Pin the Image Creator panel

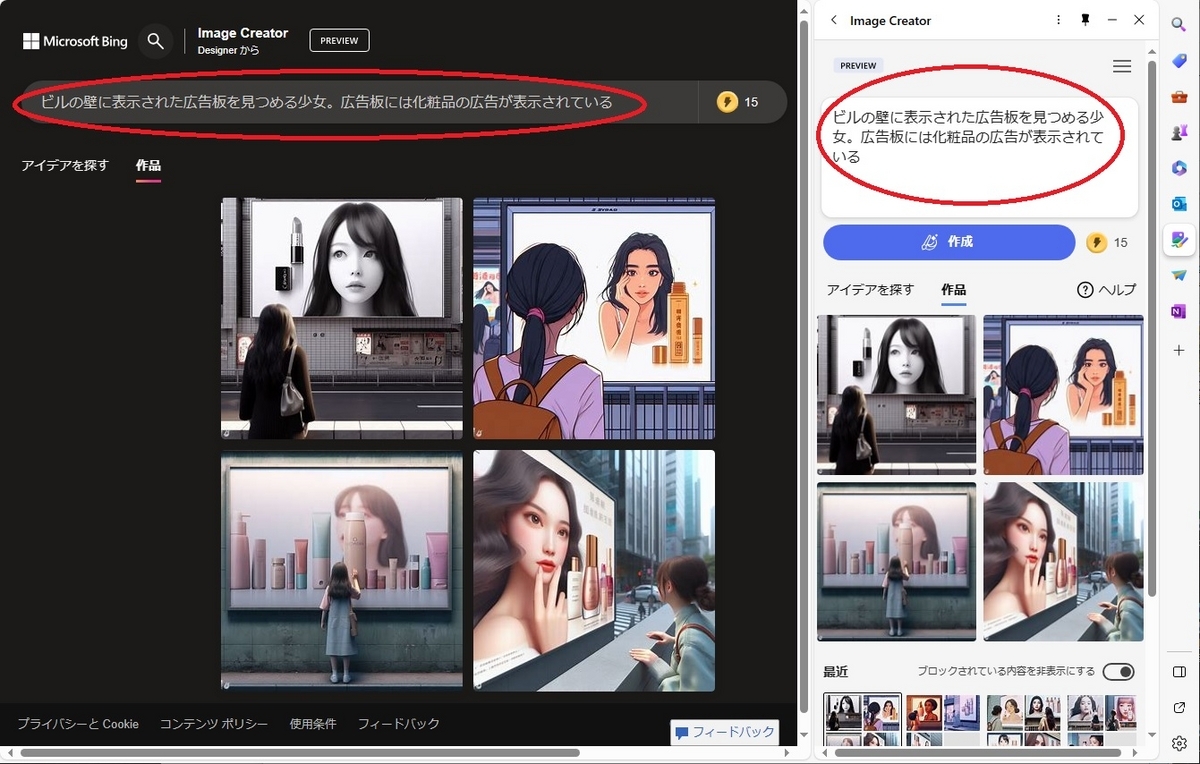(x=1085, y=20)
